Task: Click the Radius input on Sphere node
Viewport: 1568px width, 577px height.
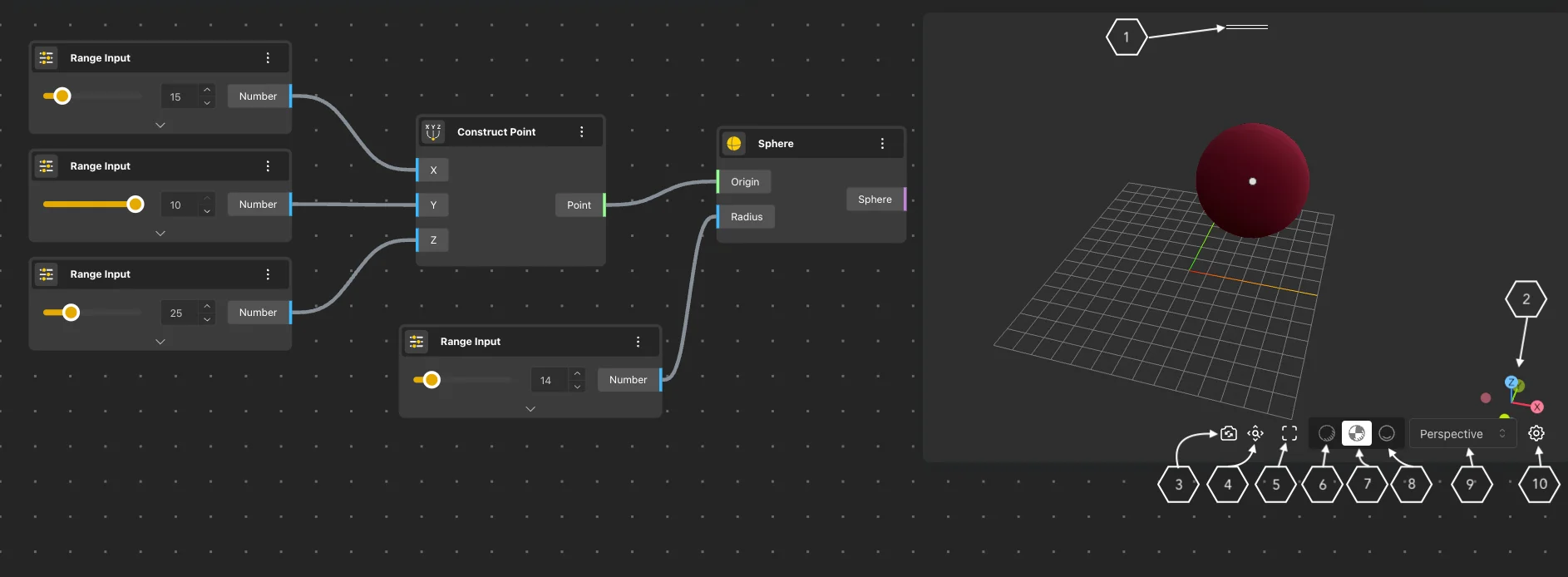Action: coord(746,217)
